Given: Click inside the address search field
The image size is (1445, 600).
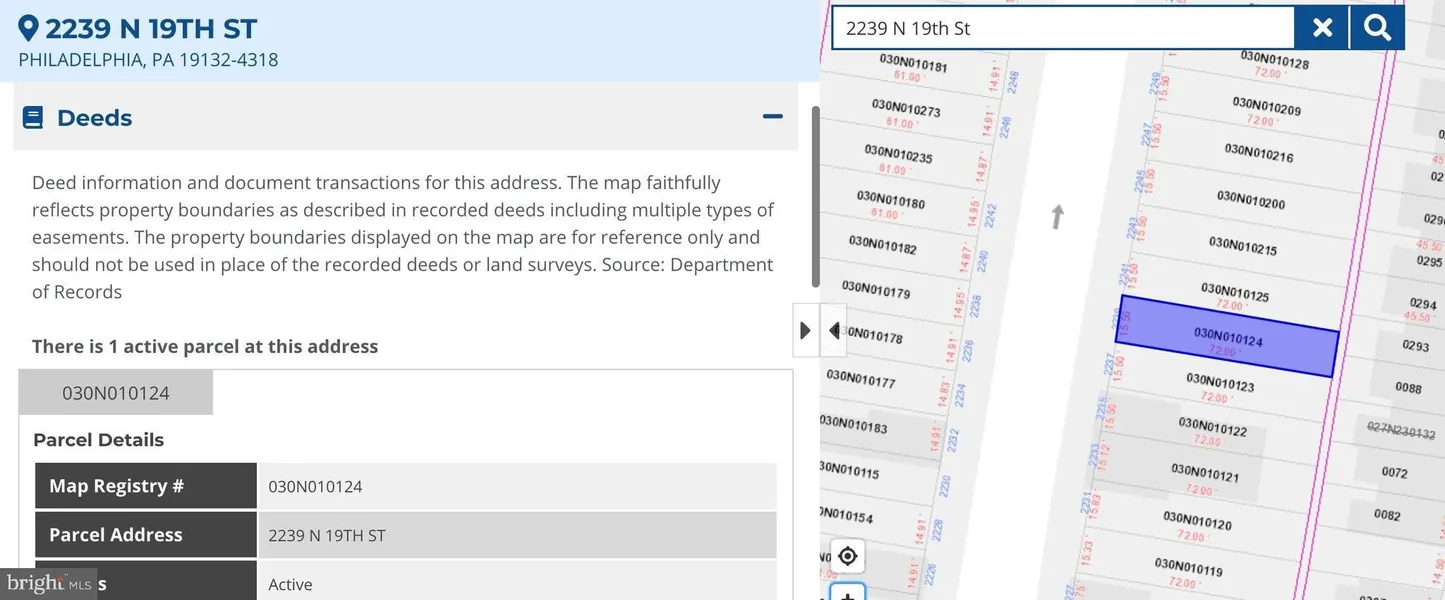Looking at the screenshot, I should click(x=1062, y=28).
